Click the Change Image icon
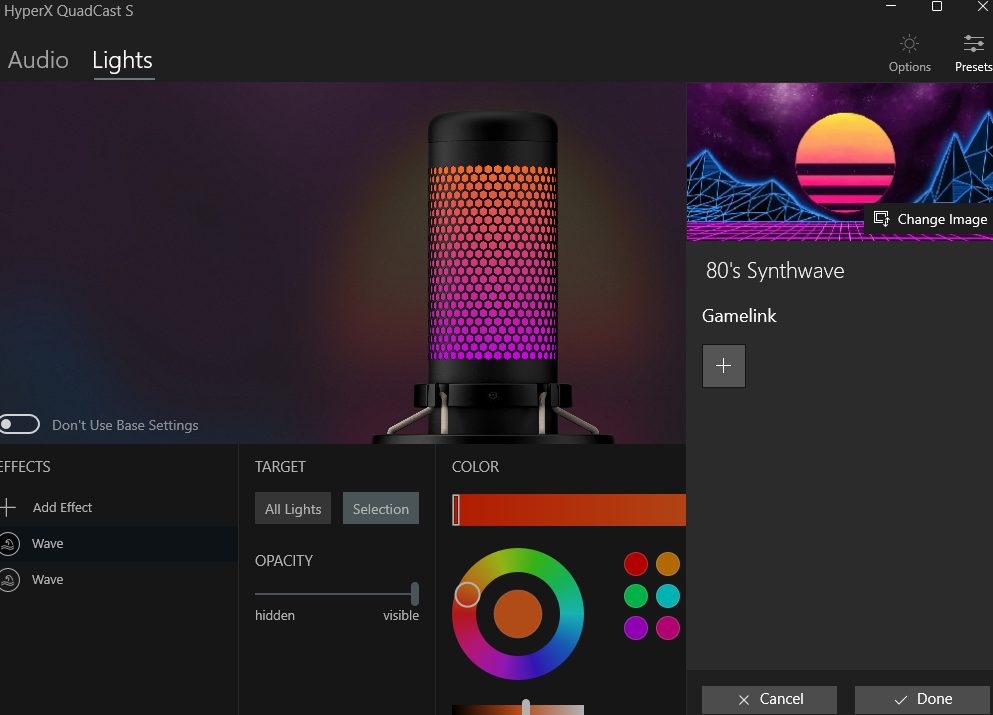This screenshot has width=993, height=715. coord(881,219)
